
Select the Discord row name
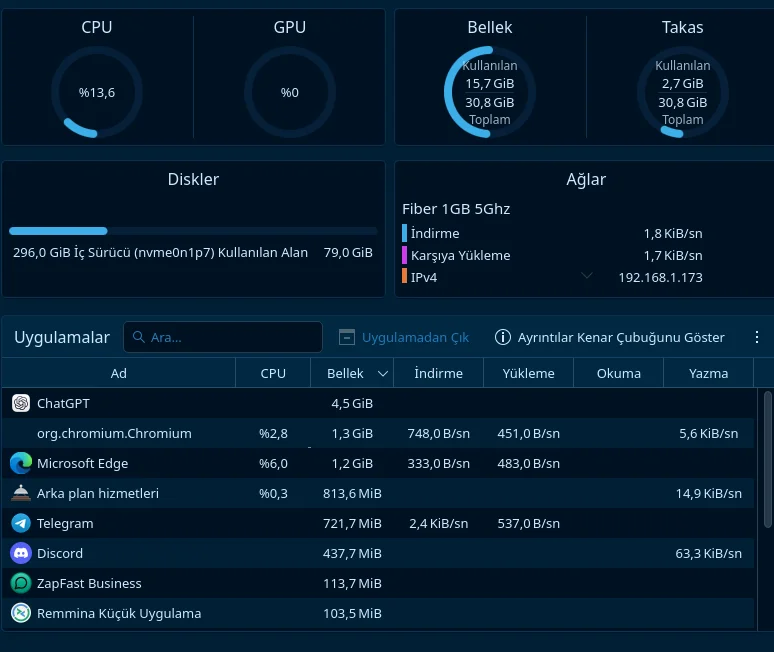[60, 553]
